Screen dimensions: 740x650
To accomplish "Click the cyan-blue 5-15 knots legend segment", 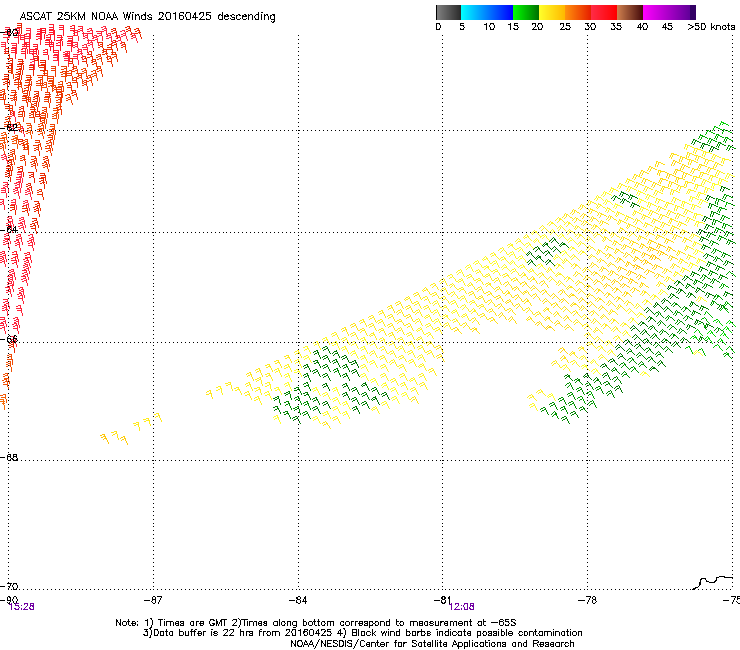I will [487, 12].
